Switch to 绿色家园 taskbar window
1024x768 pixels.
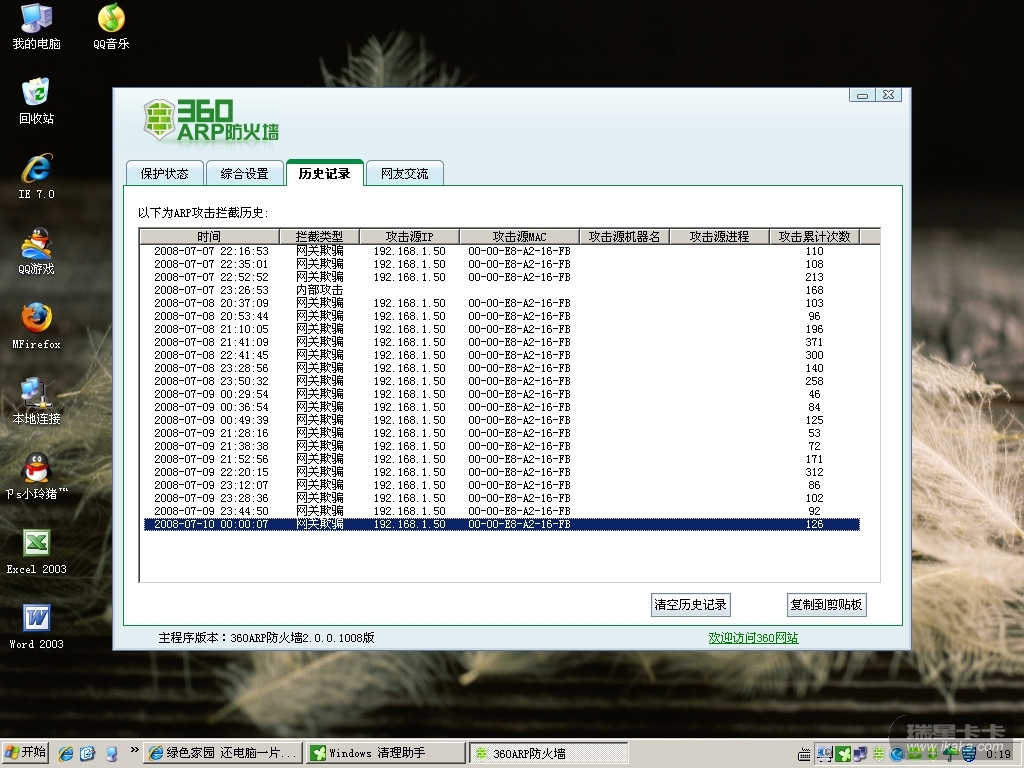coord(223,753)
